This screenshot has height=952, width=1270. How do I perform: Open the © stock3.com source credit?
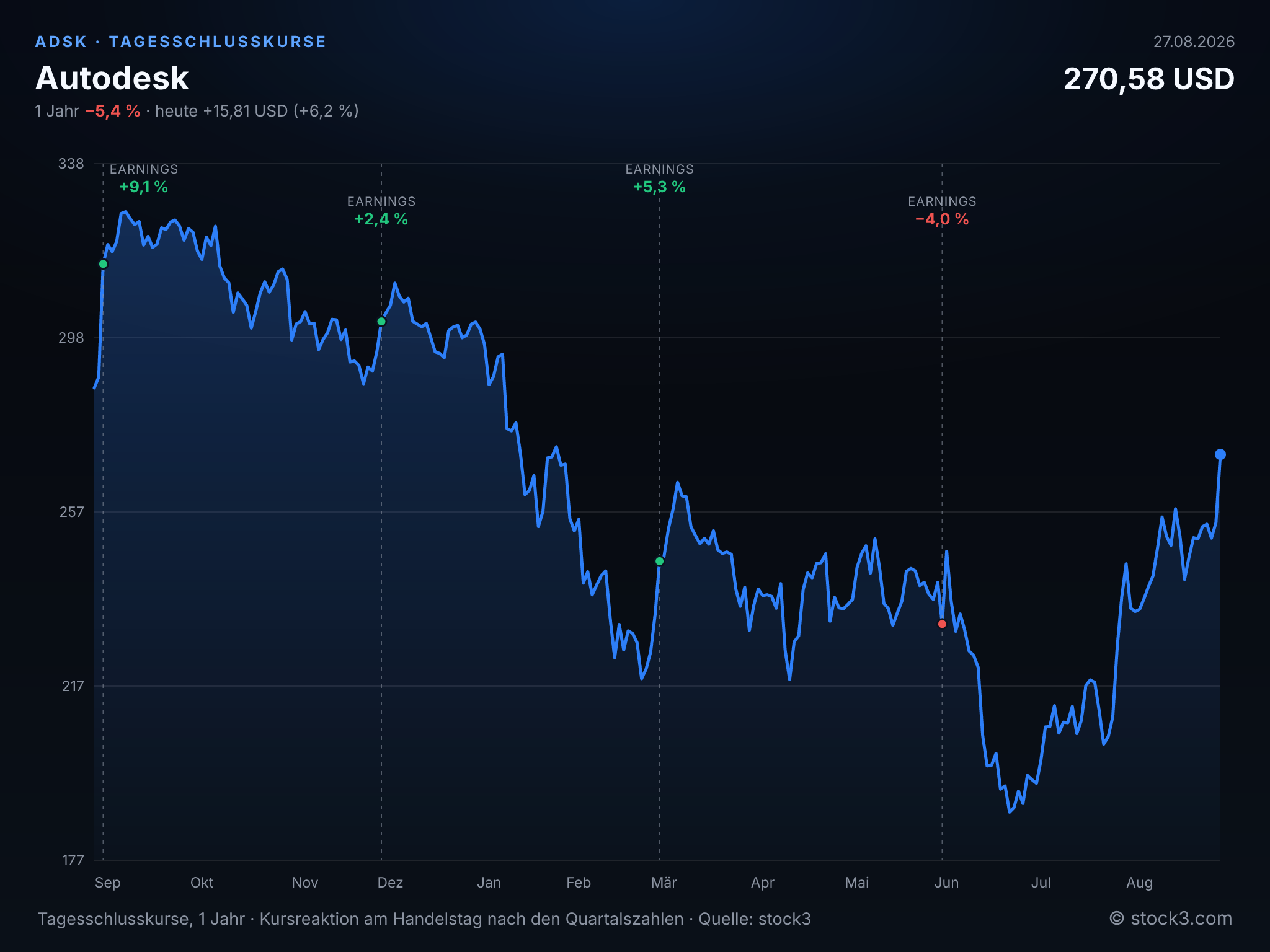(1171, 919)
